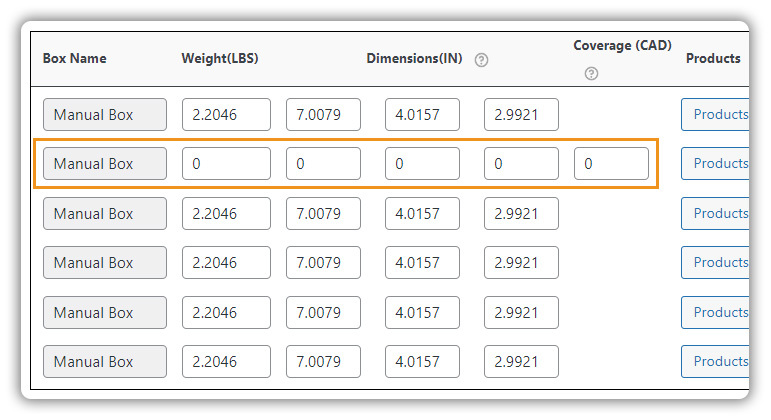The height and width of the screenshot is (420, 771).
Task: Focus the fourth row's 7.0079 dimension field
Action: [x=324, y=263]
